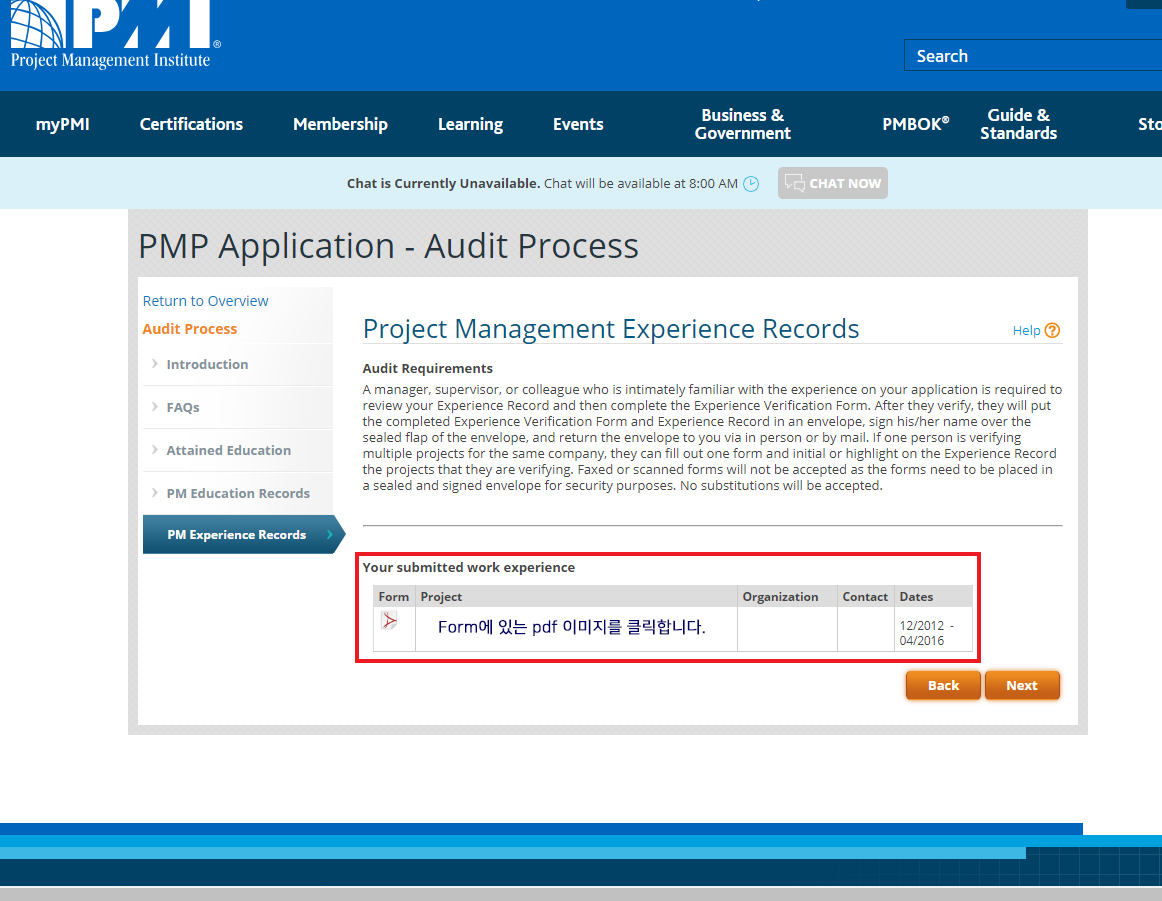
Task: Click Return to Overview link
Action: coord(205,301)
